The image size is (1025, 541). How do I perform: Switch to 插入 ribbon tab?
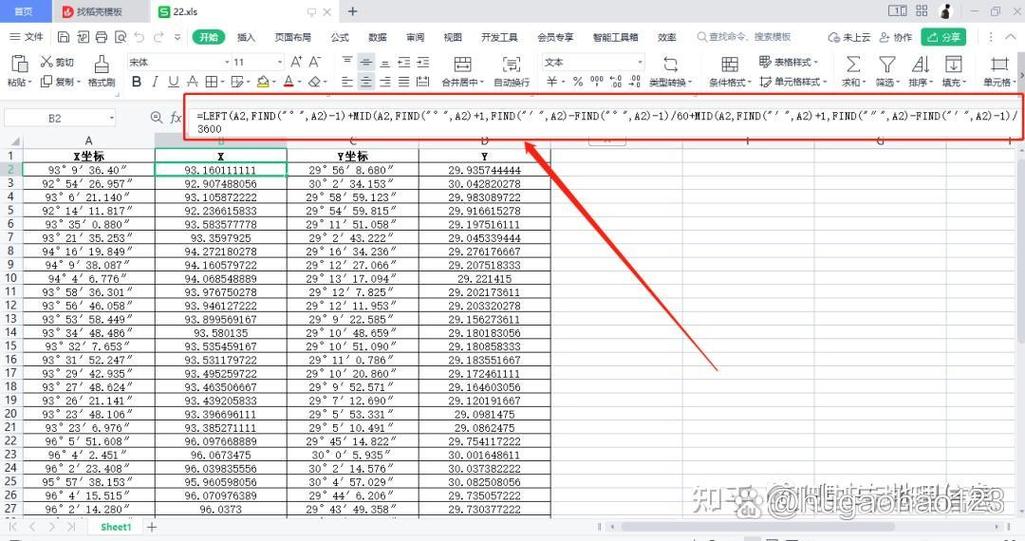246,37
